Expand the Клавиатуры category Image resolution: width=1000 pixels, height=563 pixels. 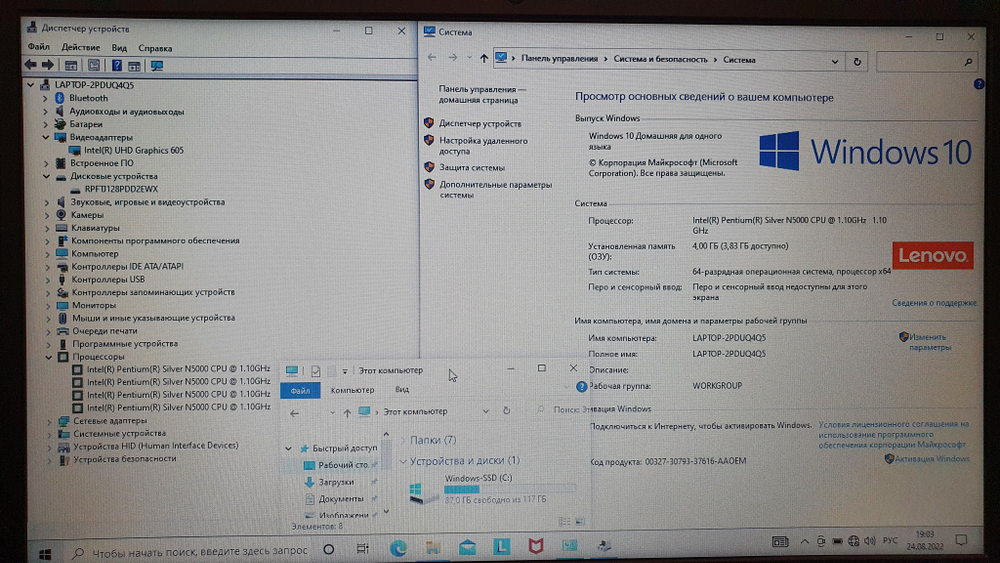point(47,228)
